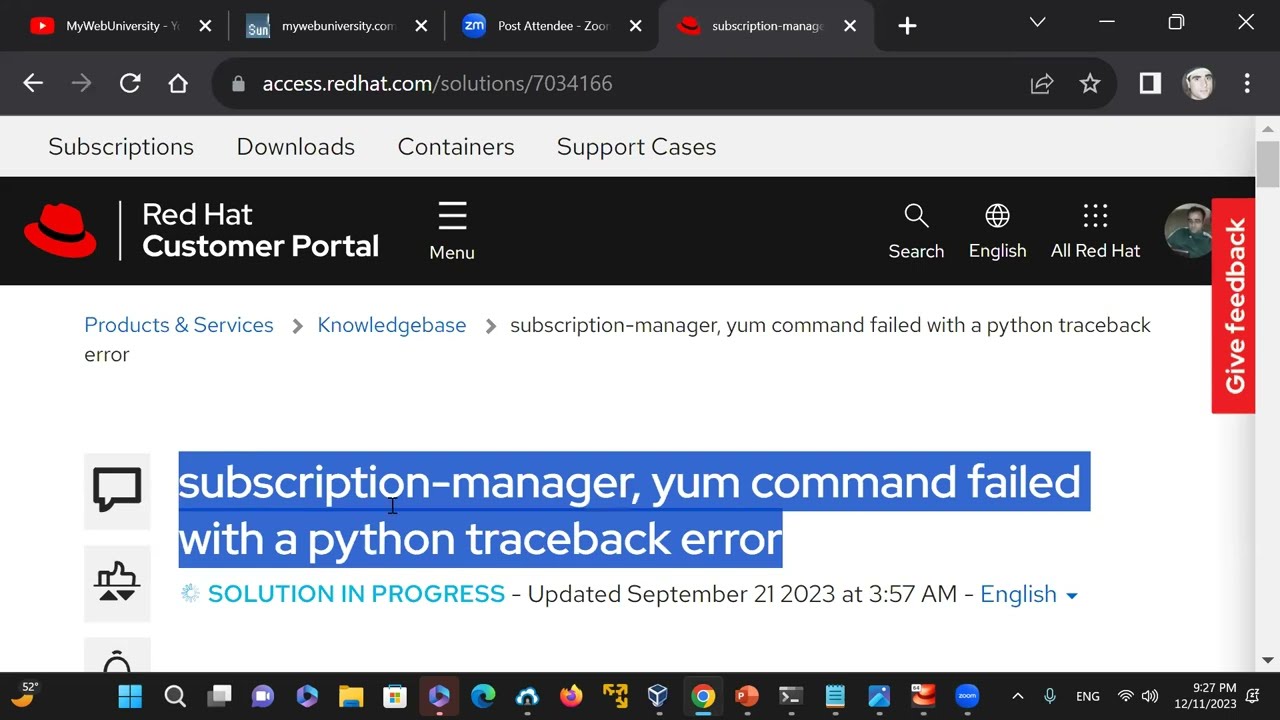Click Chrome icon in taskbar

pos(703,696)
